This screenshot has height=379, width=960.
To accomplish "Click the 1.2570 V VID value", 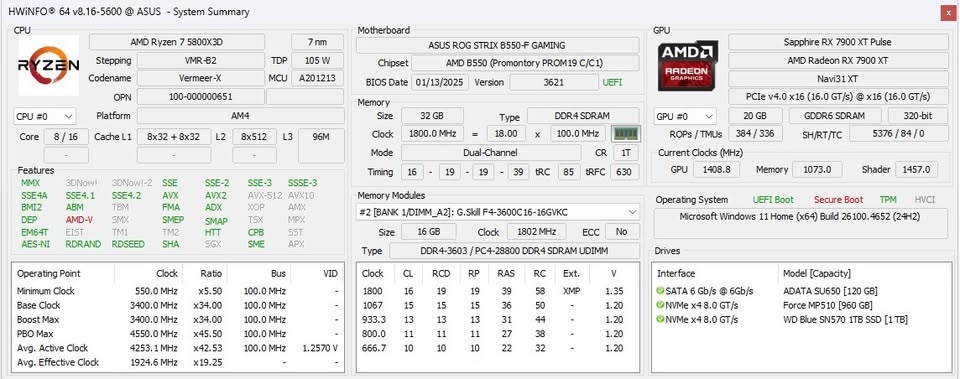I will 320,348.
